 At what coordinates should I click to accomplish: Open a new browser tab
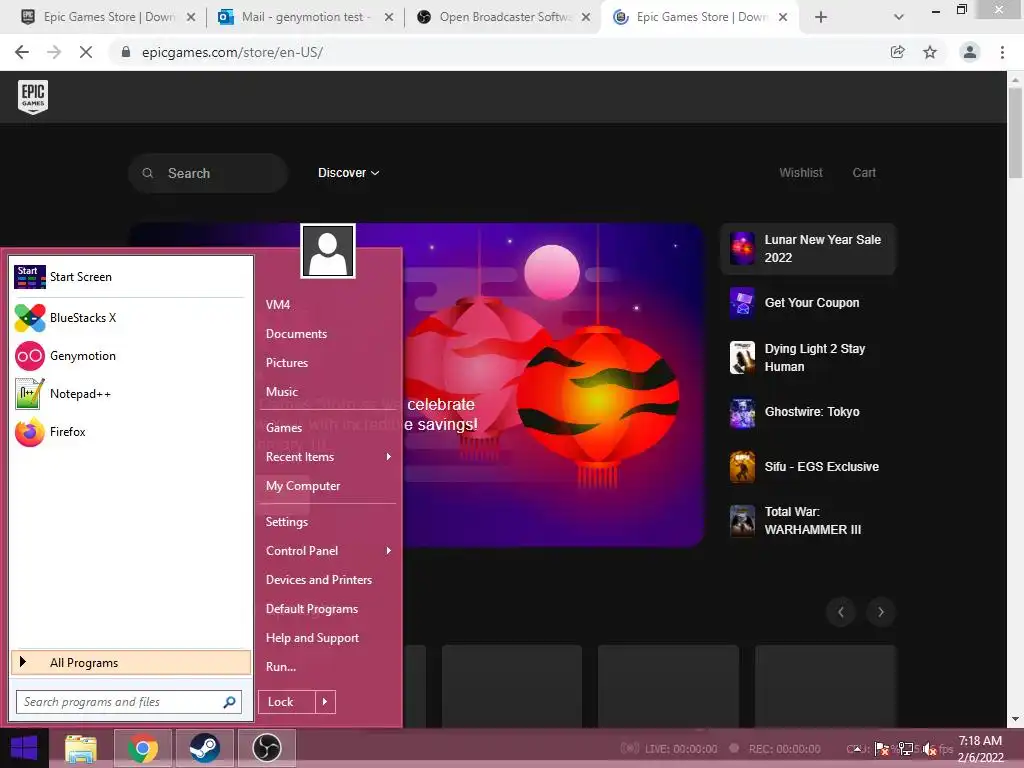[x=821, y=18]
